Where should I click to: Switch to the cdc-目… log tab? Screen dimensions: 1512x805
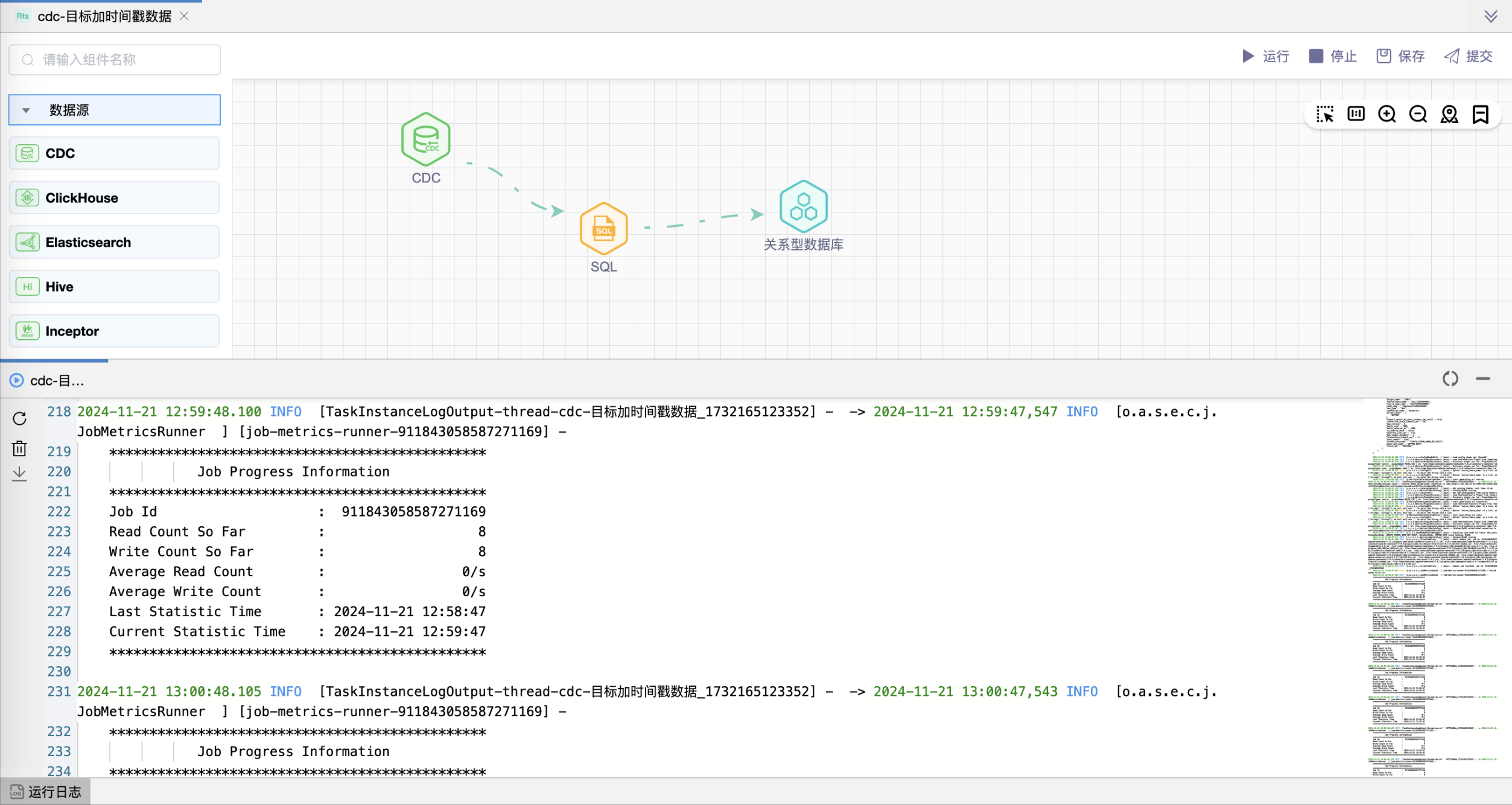pos(48,381)
